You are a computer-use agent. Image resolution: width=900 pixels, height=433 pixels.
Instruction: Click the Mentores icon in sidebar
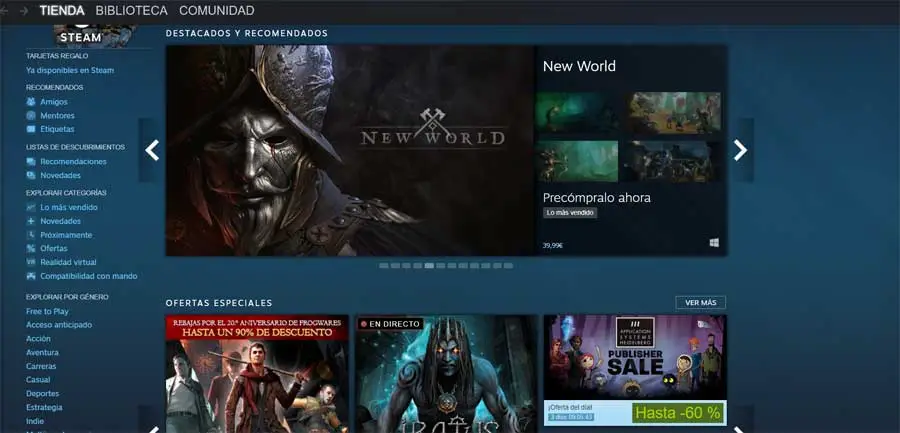31,115
